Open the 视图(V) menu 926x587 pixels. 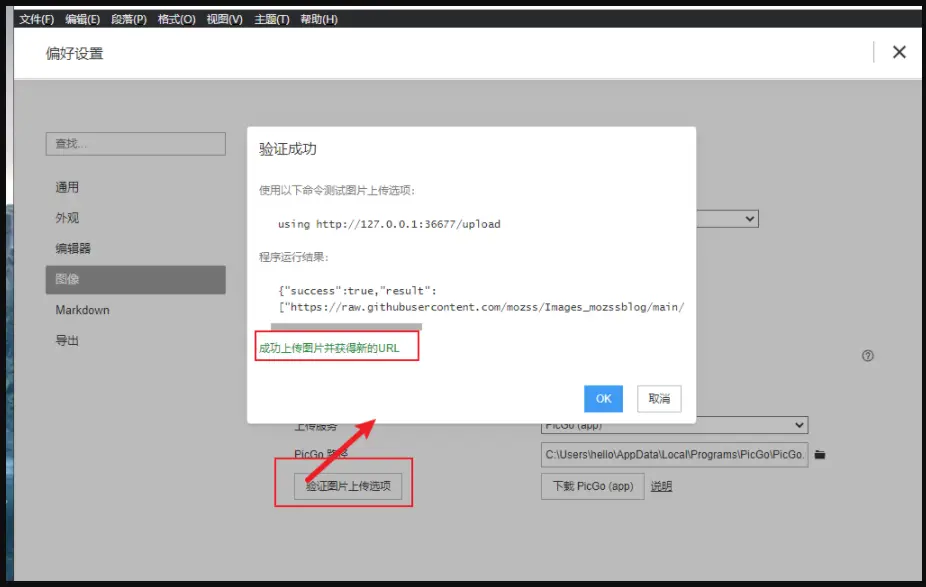(224, 19)
